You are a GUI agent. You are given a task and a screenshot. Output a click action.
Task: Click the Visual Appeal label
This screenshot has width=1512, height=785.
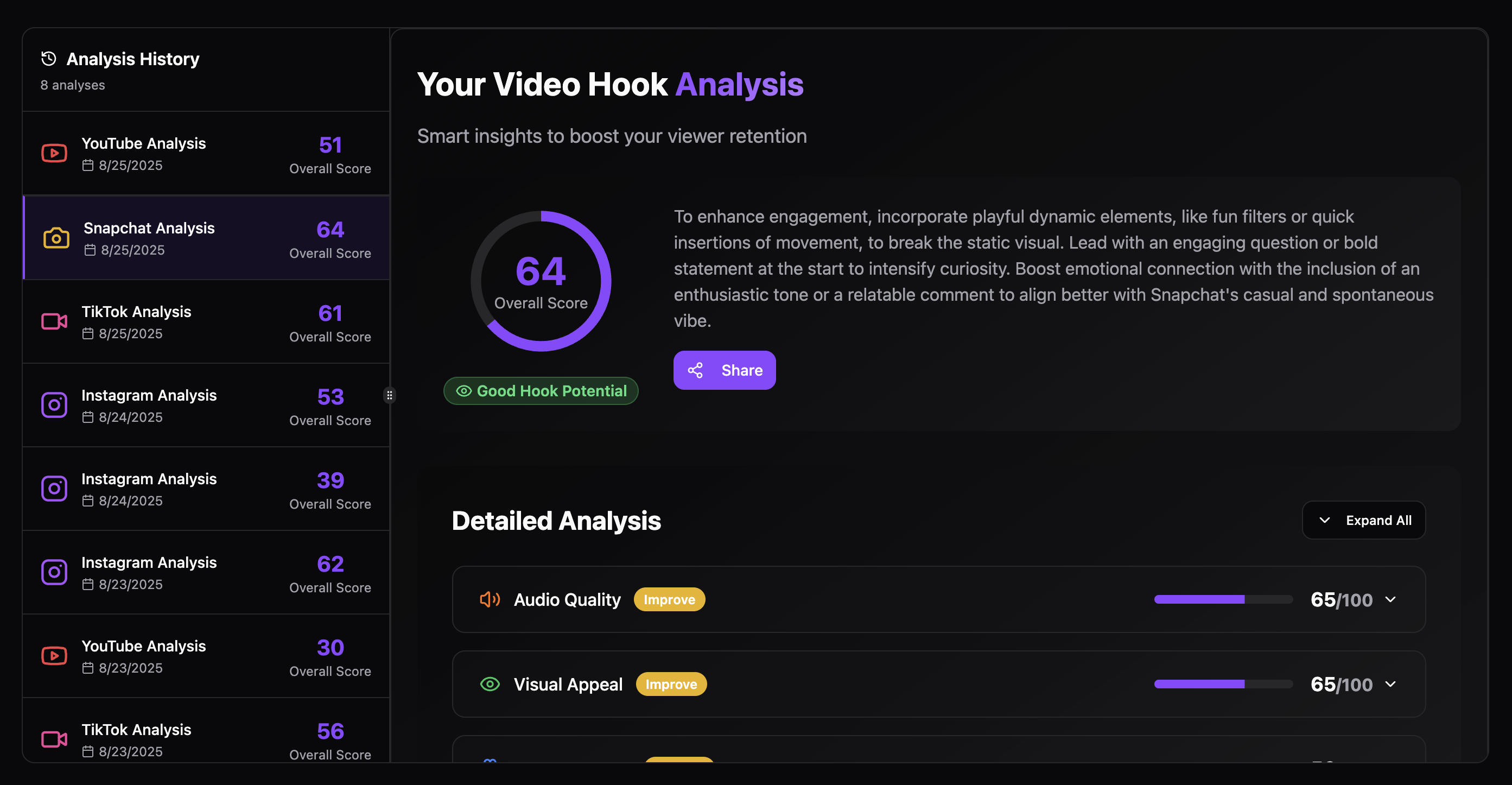click(568, 685)
